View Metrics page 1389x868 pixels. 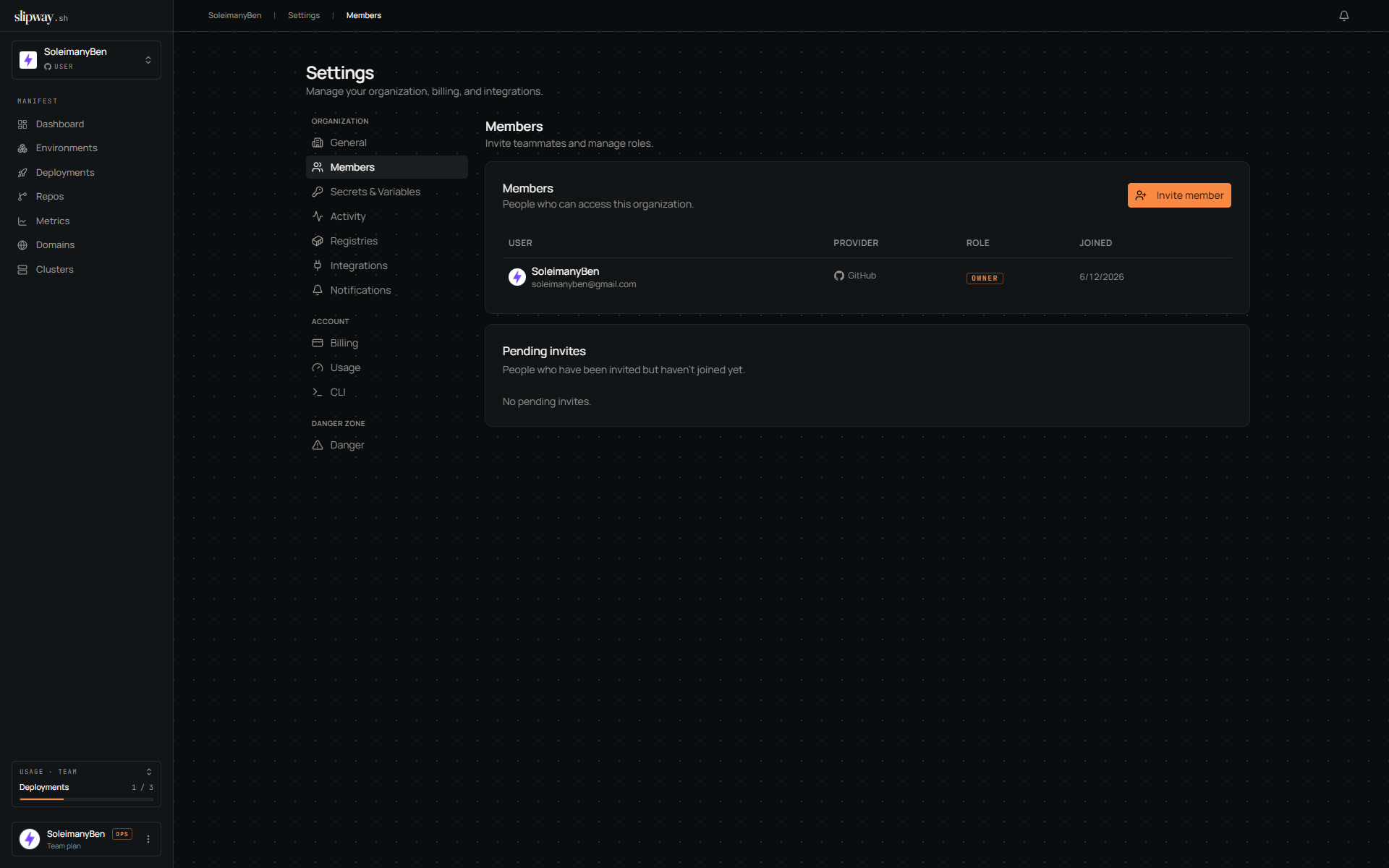53,221
